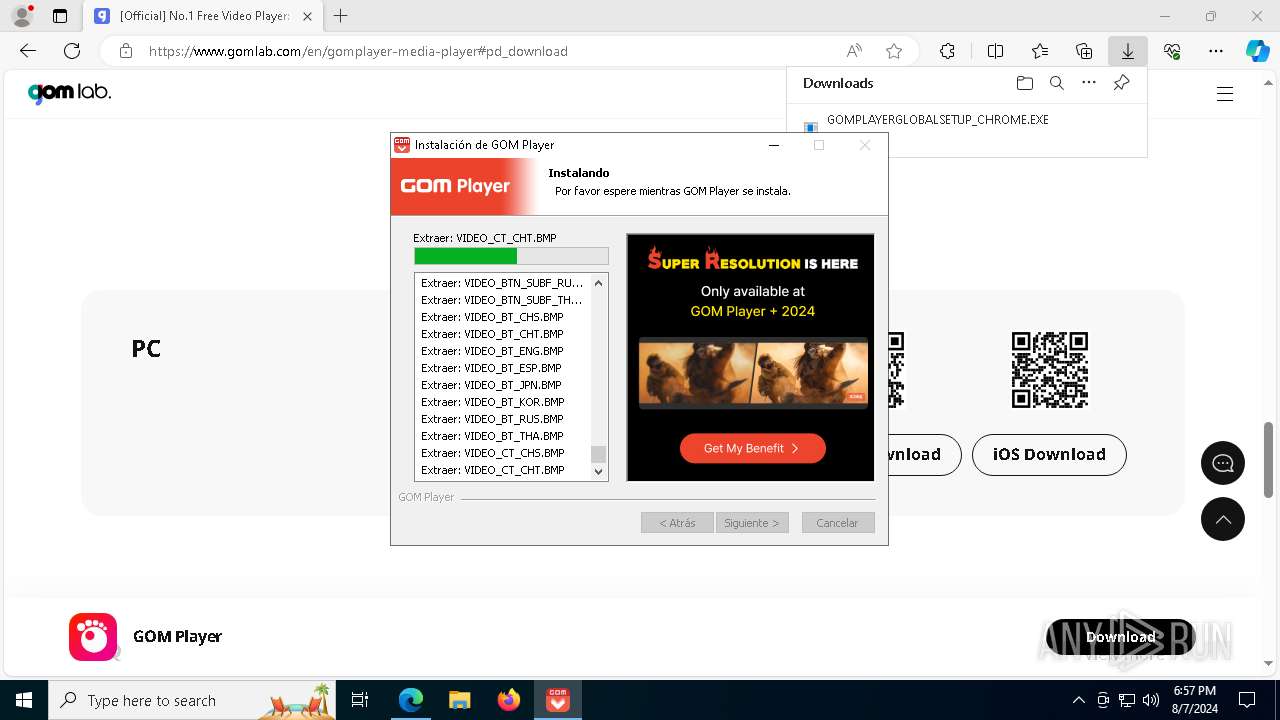Image resolution: width=1280 pixels, height=720 pixels.
Task: Open split screen icon
Action: click(995, 51)
